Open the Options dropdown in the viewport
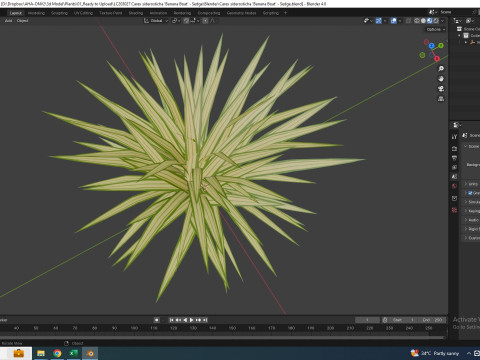Viewport: 480px width, 360px height. coord(436,29)
